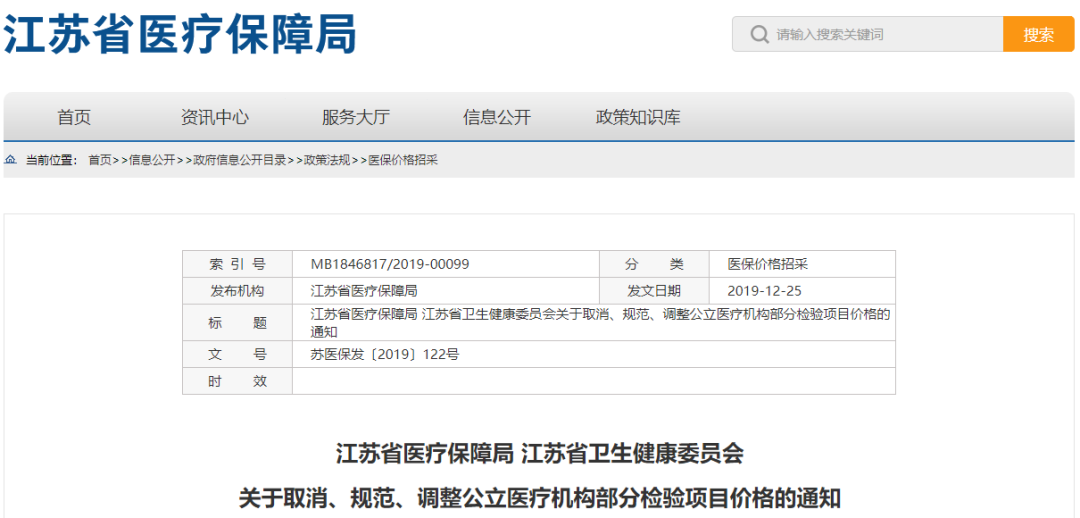This screenshot has height=518, width=1080.
Task: Open the 资讯中心 navigation item
Action: 215,117
